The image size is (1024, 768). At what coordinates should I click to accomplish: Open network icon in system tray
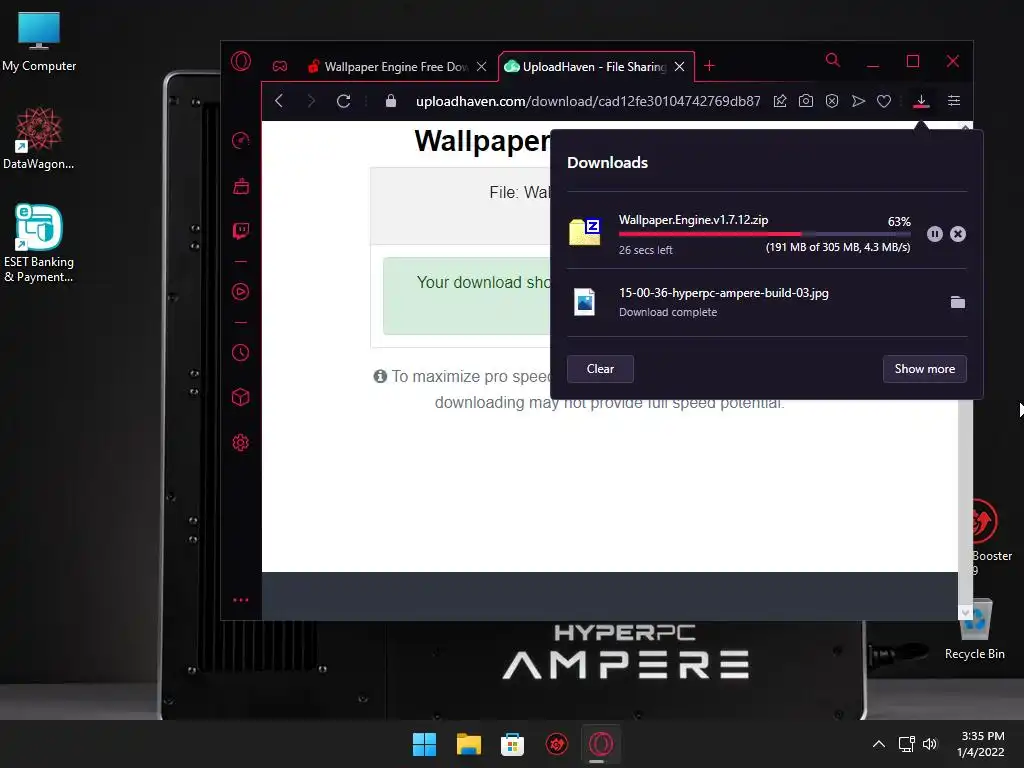(906, 744)
